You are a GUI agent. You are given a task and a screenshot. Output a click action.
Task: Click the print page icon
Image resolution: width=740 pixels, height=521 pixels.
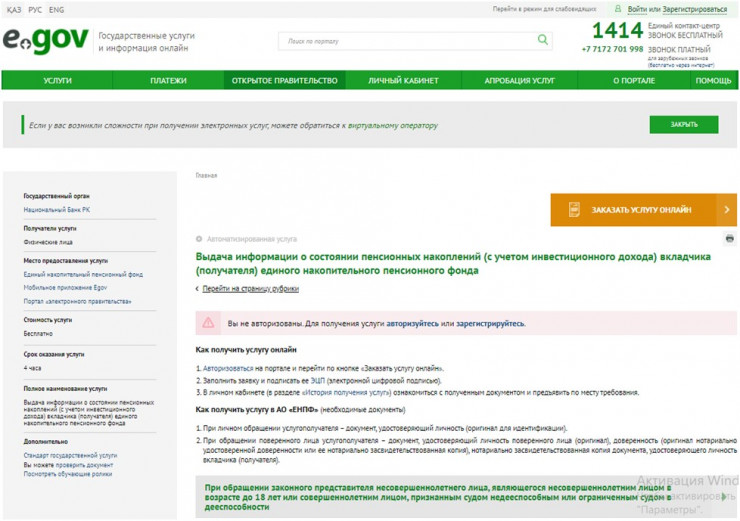(729, 239)
